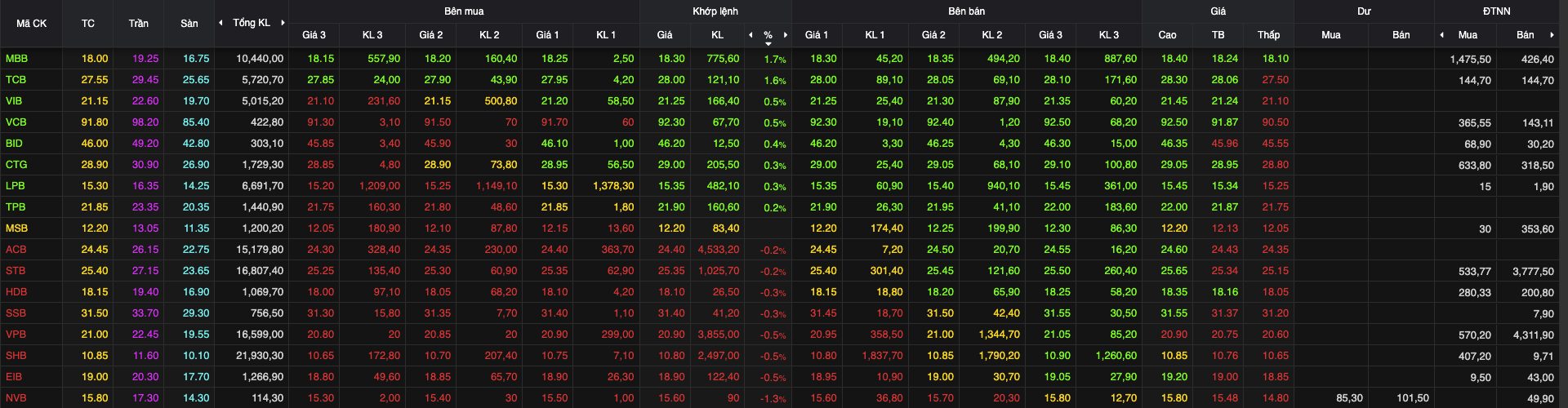Click right arrow beside % column header
The height and width of the screenshot is (408, 1568).
tap(786, 35)
